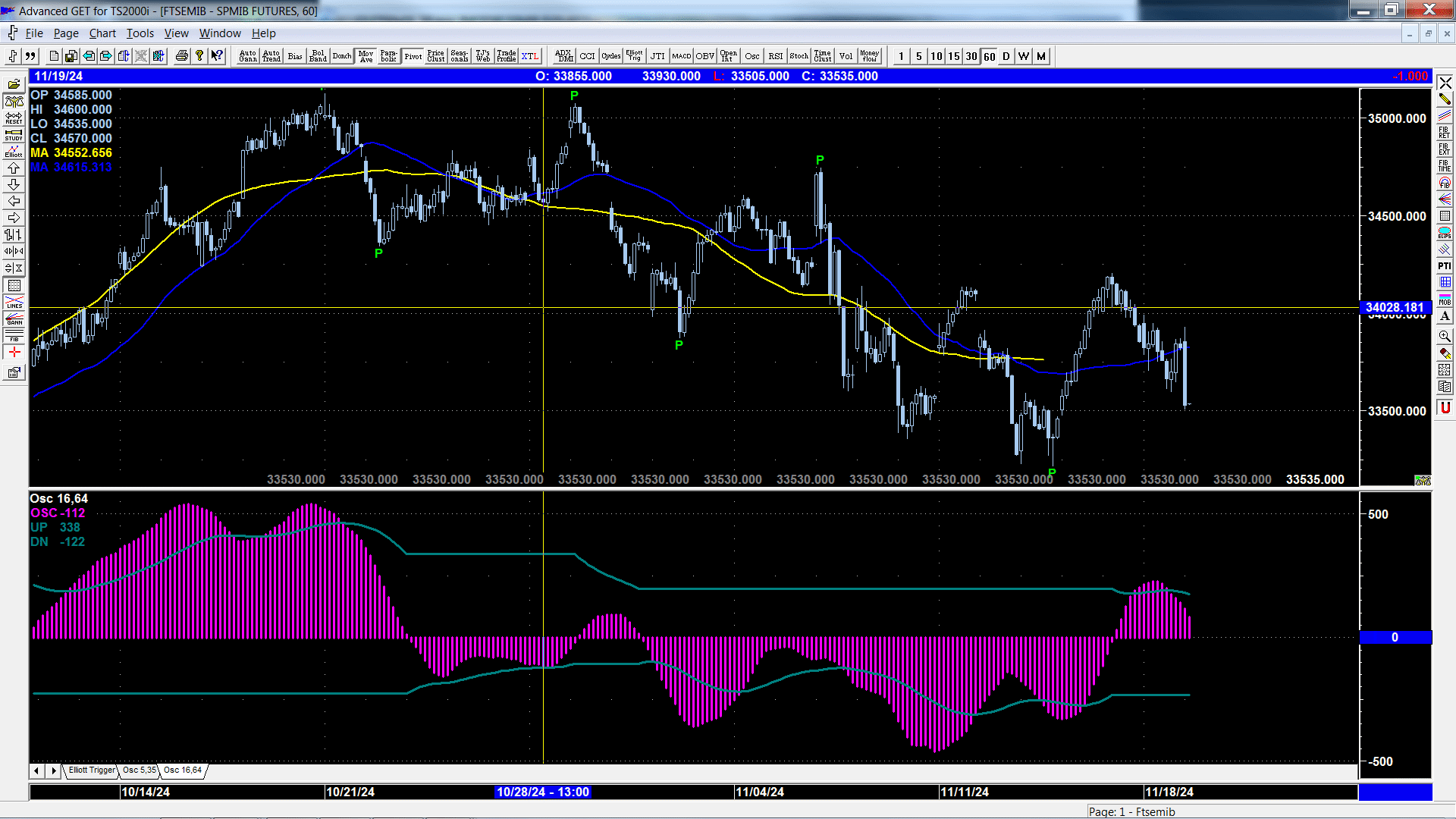The height and width of the screenshot is (819, 1456).
Task: Select the GANN angles tool
Action: [x=14, y=318]
